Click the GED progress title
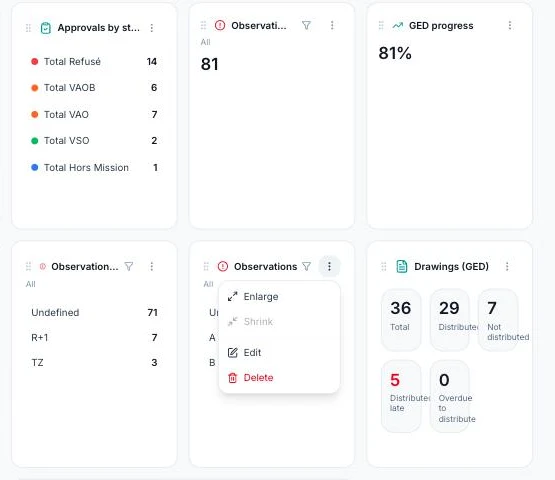Image resolution: width=555 pixels, height=480 pixels. (441, 25)
